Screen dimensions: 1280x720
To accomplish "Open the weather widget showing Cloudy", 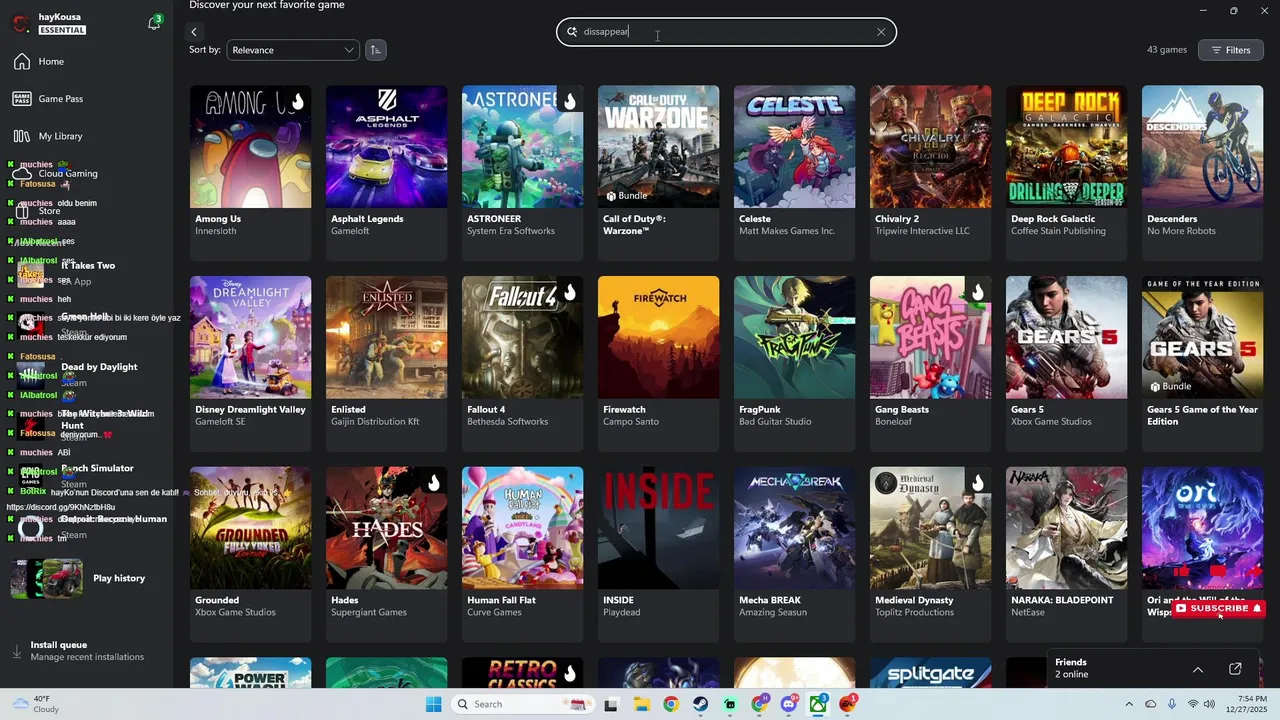I will point(35,704).
